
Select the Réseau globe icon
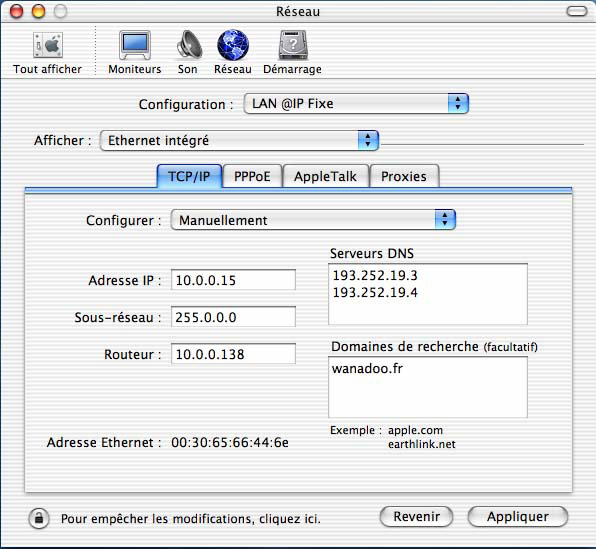[233, 45]
